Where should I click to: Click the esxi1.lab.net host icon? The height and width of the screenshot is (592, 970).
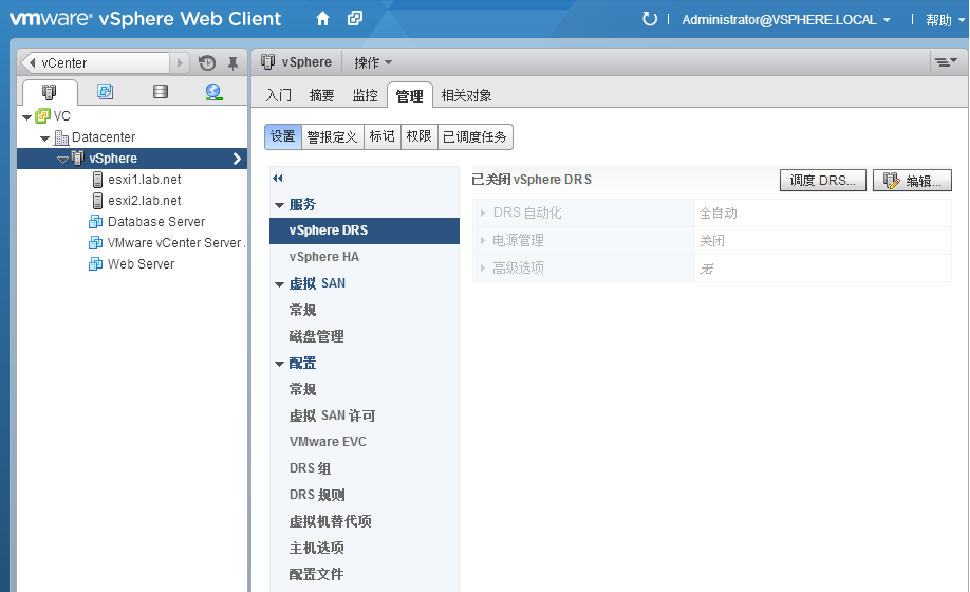(x=97, y=179)
